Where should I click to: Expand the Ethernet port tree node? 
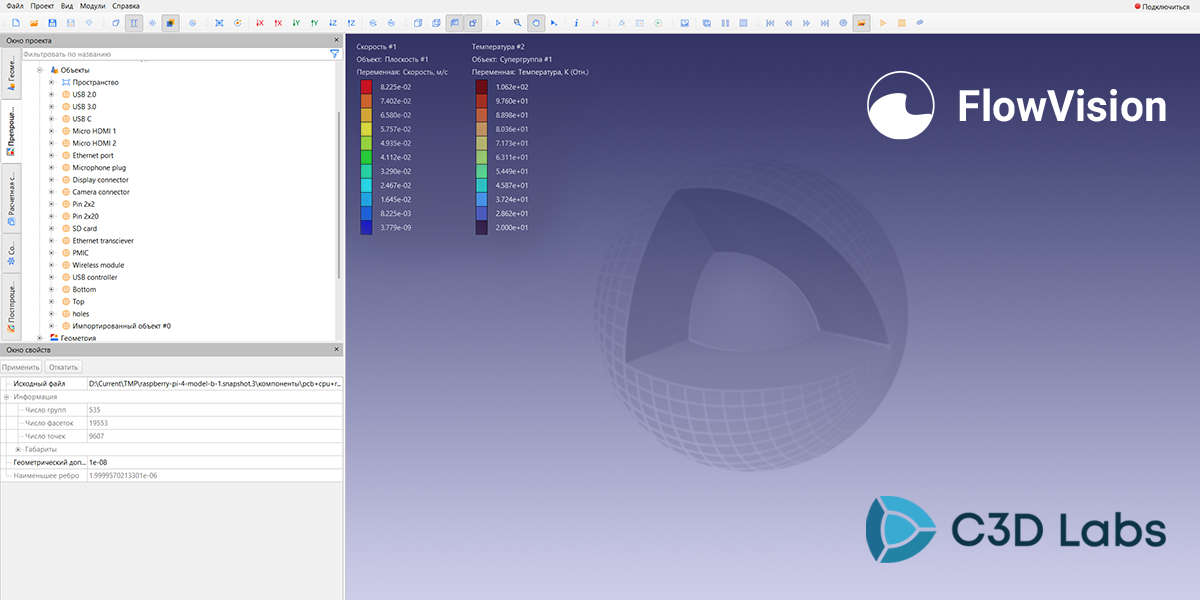pos(51,155)
